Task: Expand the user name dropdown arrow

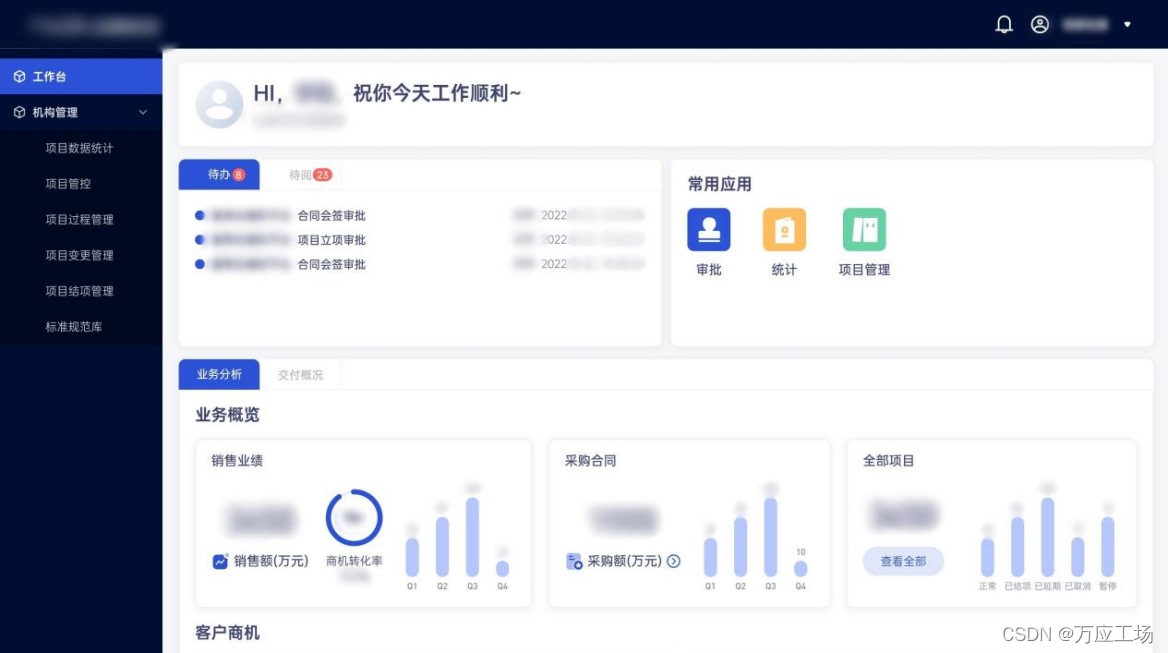Action: [1127, 25]
